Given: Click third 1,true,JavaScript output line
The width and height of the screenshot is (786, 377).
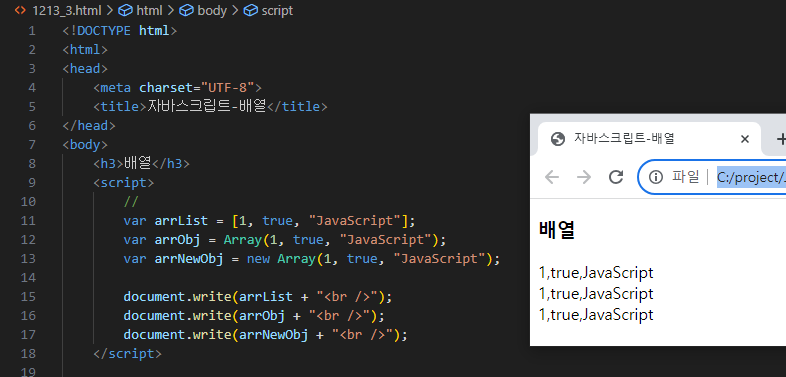Looking at the screenshot, I should click(x=596, y=315).
